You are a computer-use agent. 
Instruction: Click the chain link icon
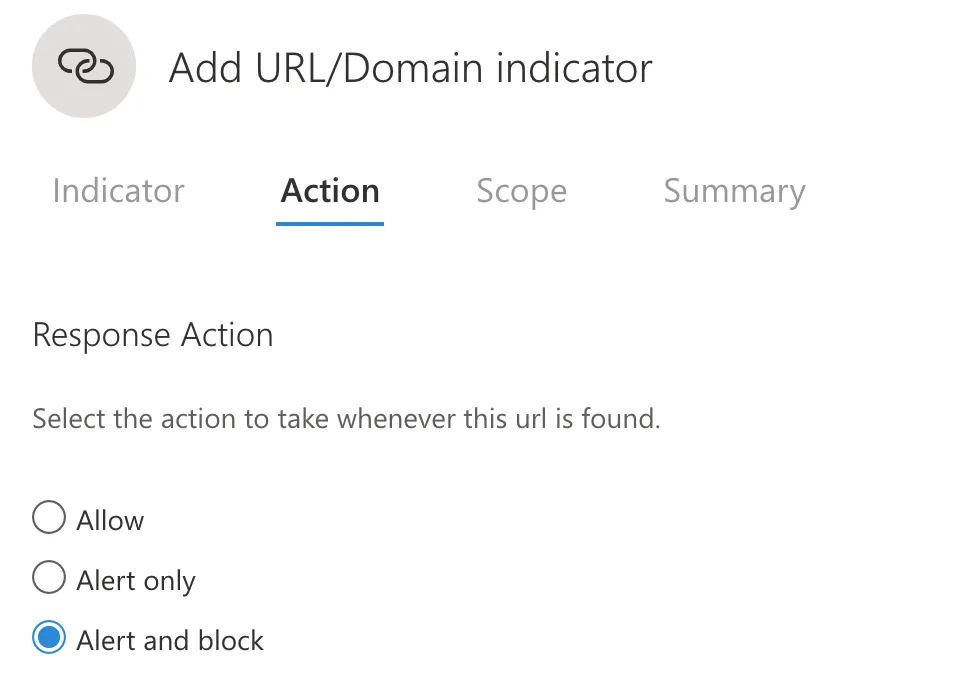pos(85,67)
